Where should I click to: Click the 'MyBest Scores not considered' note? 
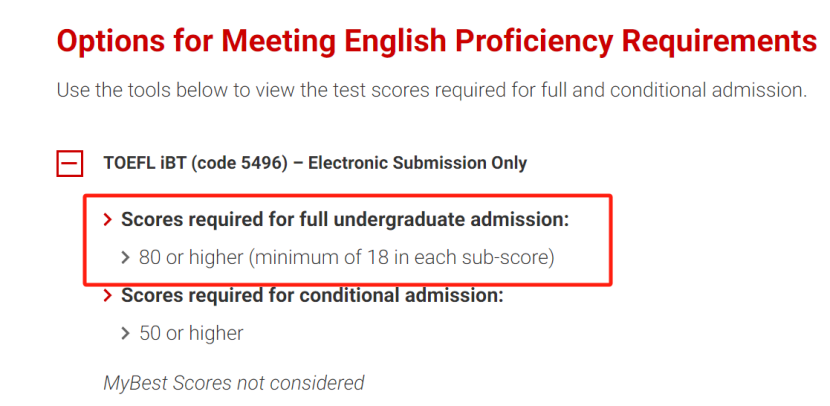tap(234, 383)
